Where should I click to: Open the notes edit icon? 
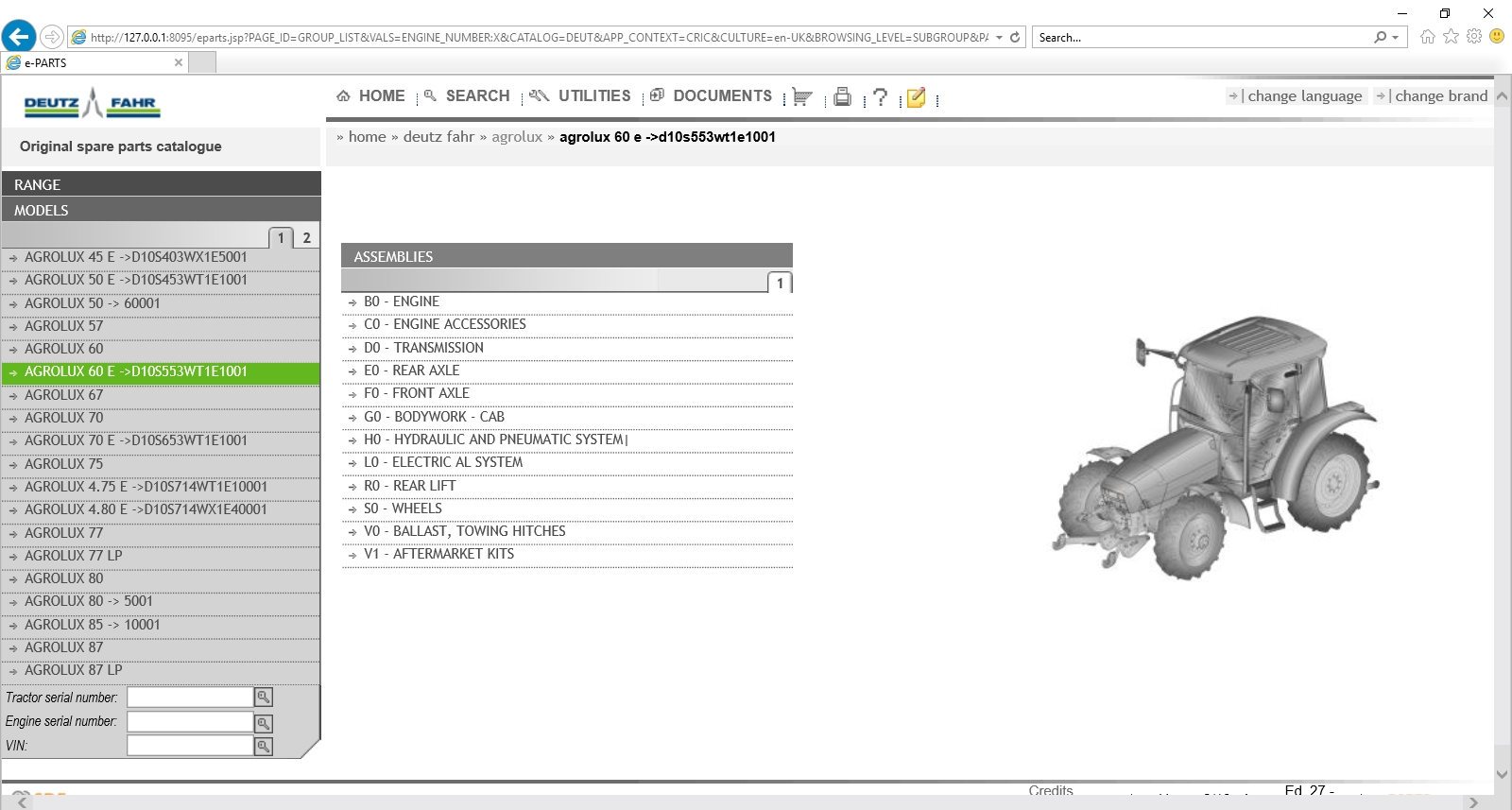[x=916, y=97]
